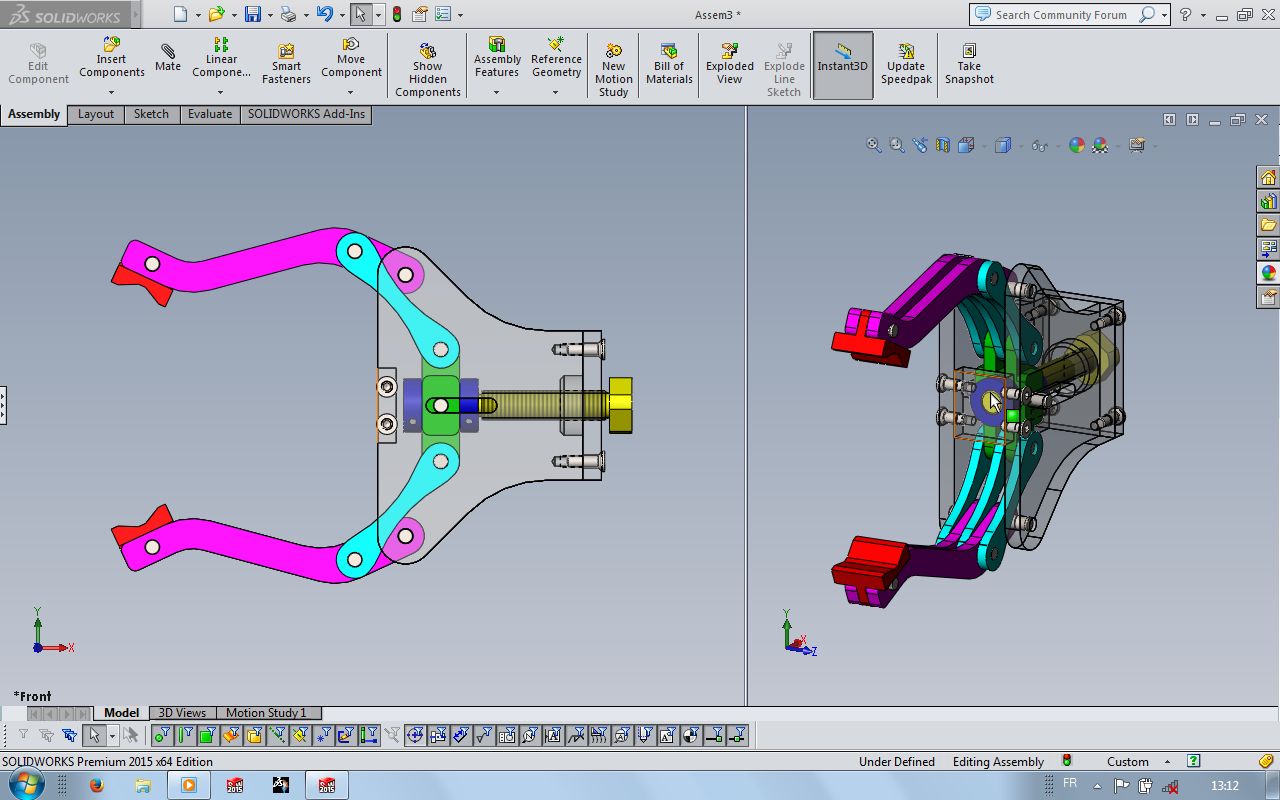Screen dimensions: 1280x800
Task: Click the Apply Scene sphere icon
Action: (x=1101, y=145)
